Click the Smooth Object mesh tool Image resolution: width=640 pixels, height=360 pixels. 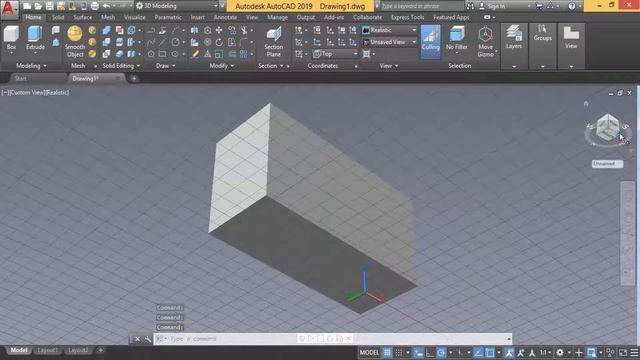(75, 41)
